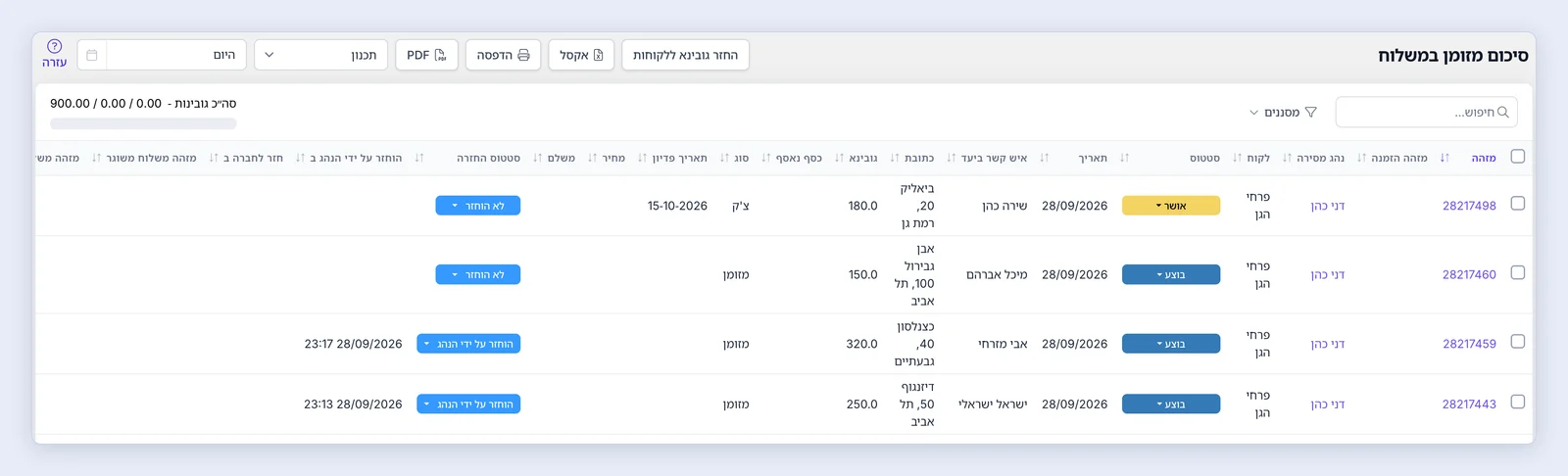Screen dimensions: 1568x476
Task: Open shipment link 28217459
Action: pos(1469,344)
